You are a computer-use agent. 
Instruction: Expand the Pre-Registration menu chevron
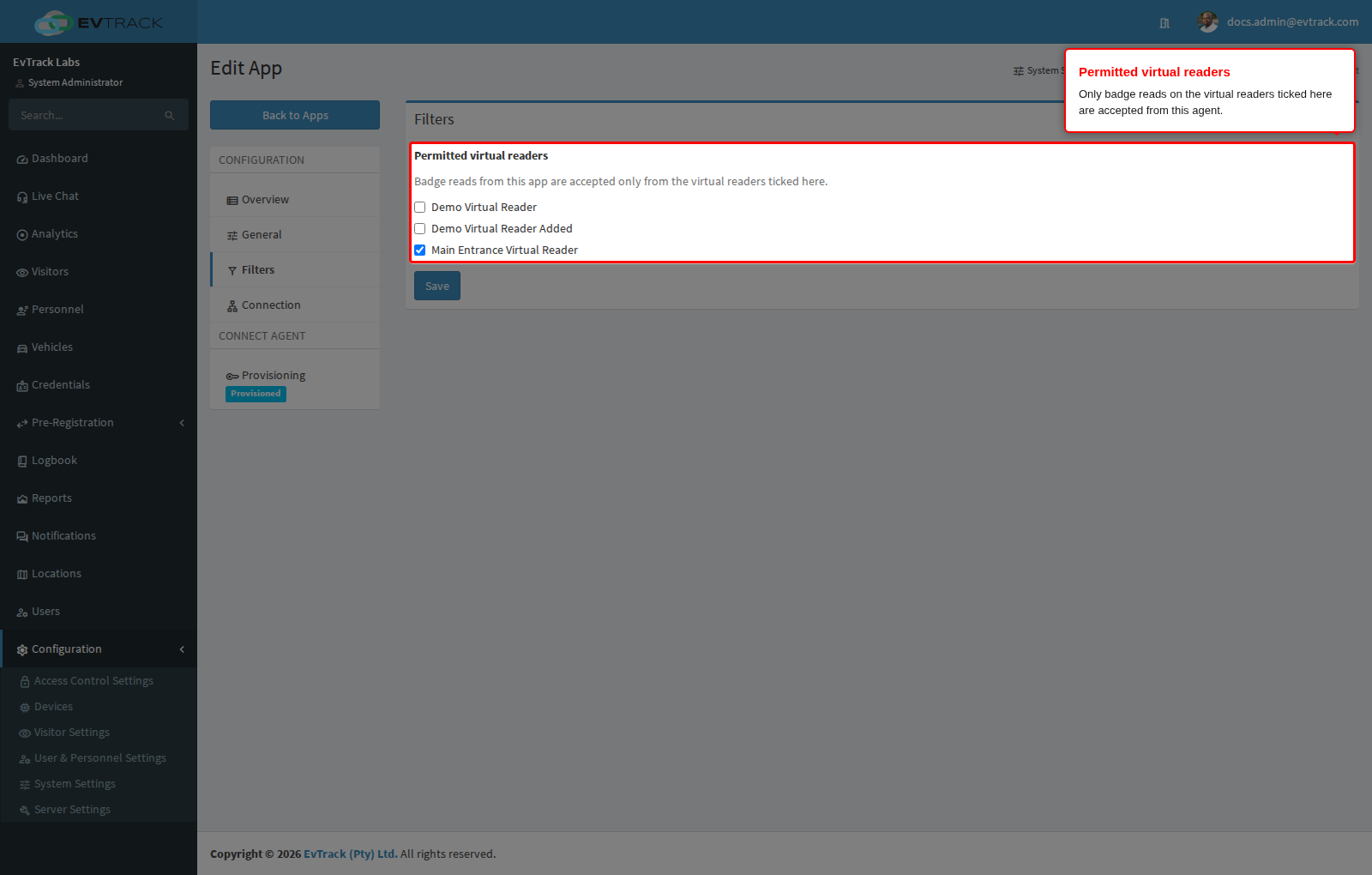click(x=182, y=423)
